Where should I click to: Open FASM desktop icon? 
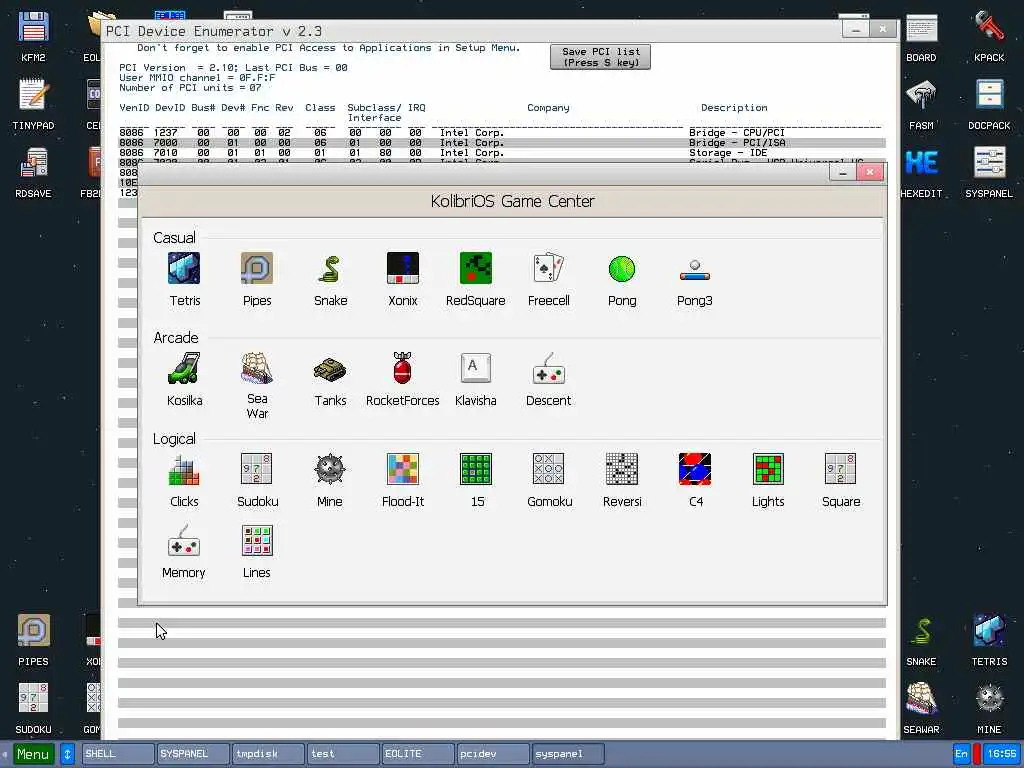point(921,104)
